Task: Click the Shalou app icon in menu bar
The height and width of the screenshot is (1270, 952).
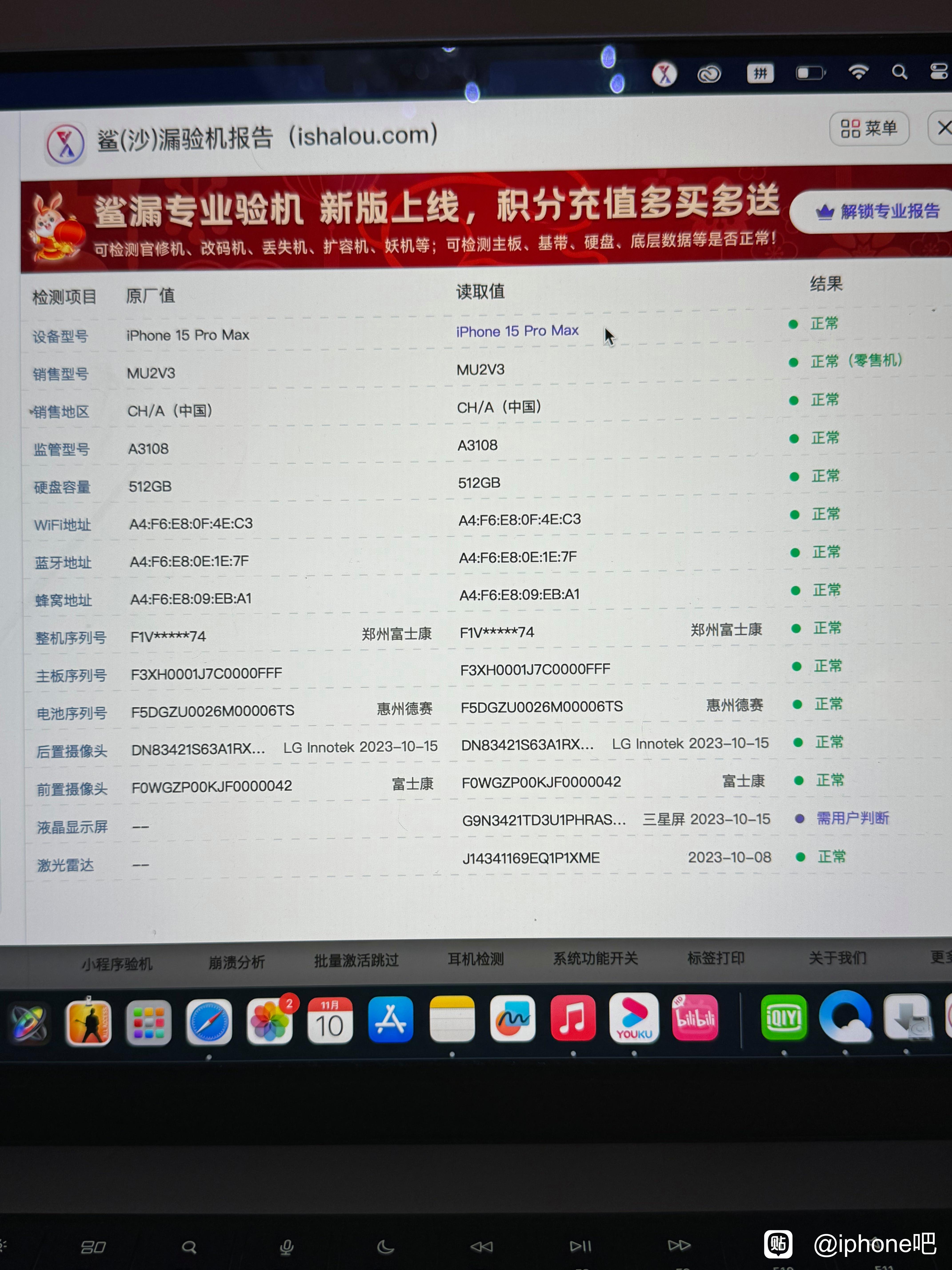Action: 664,74
